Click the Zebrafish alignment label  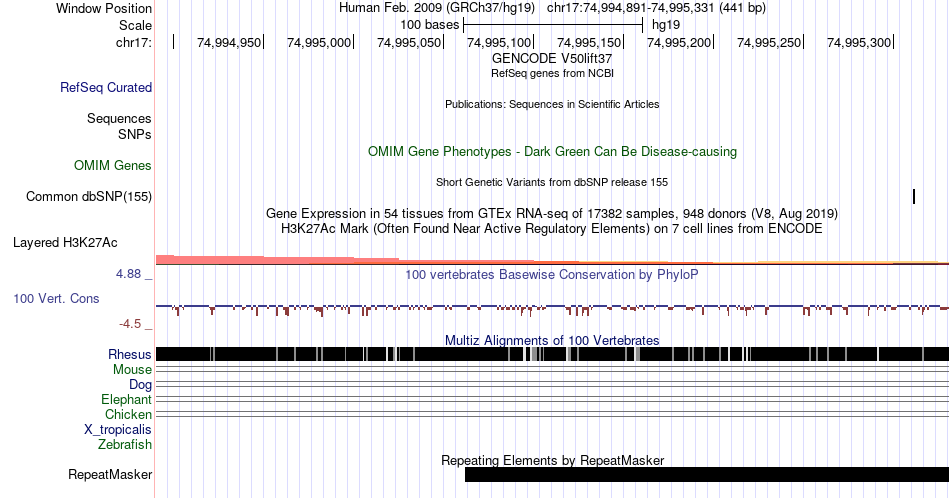125,444
